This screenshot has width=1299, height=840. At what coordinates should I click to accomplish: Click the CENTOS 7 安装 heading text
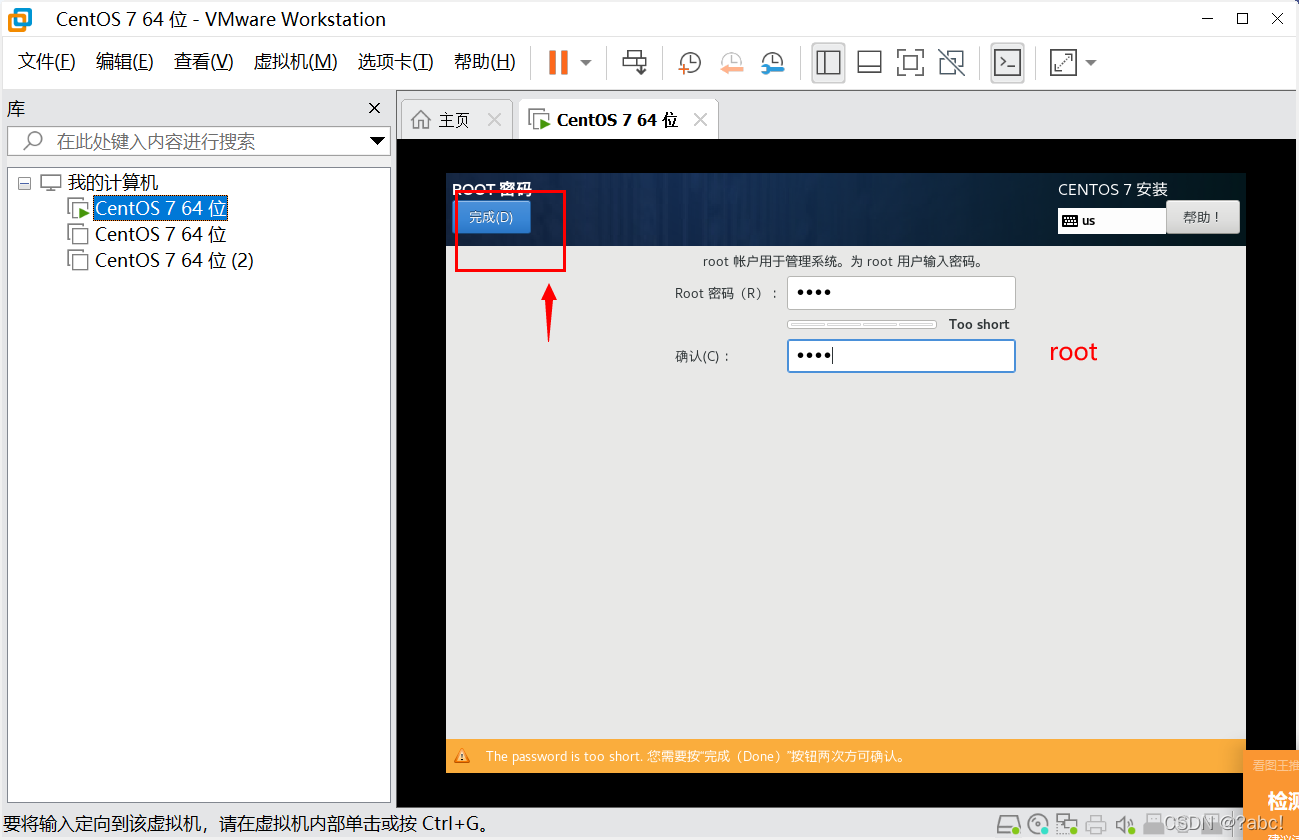(1113, 189)
